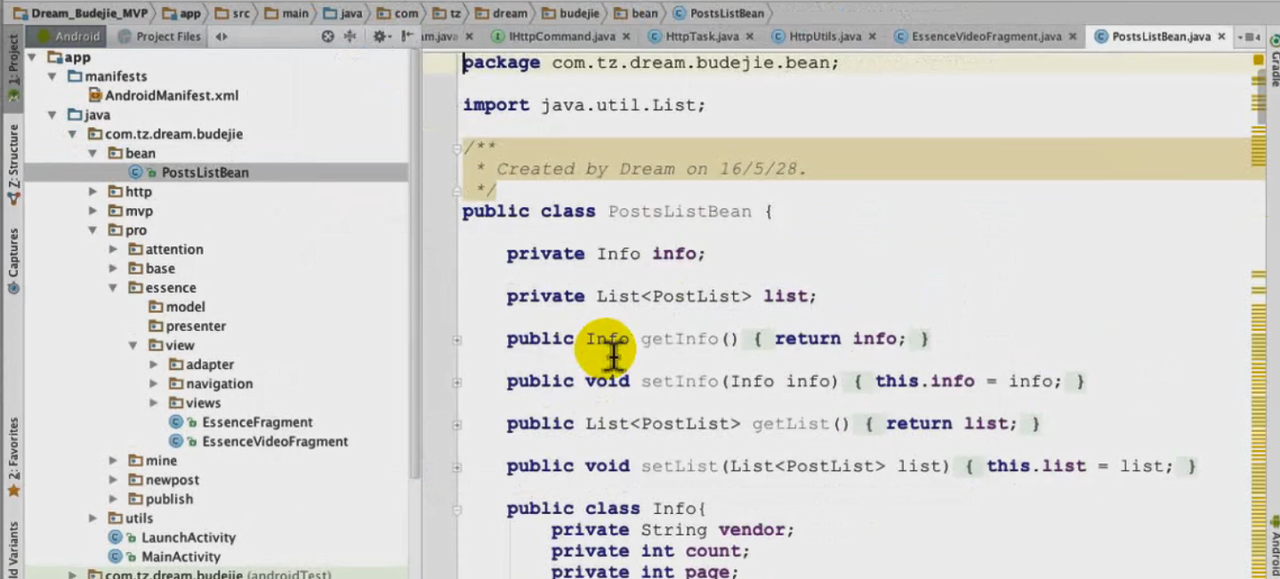This screenshot has width=1280, height=579.
Task: Click the Collapse All icon in project panel
Action: (350, 36)
